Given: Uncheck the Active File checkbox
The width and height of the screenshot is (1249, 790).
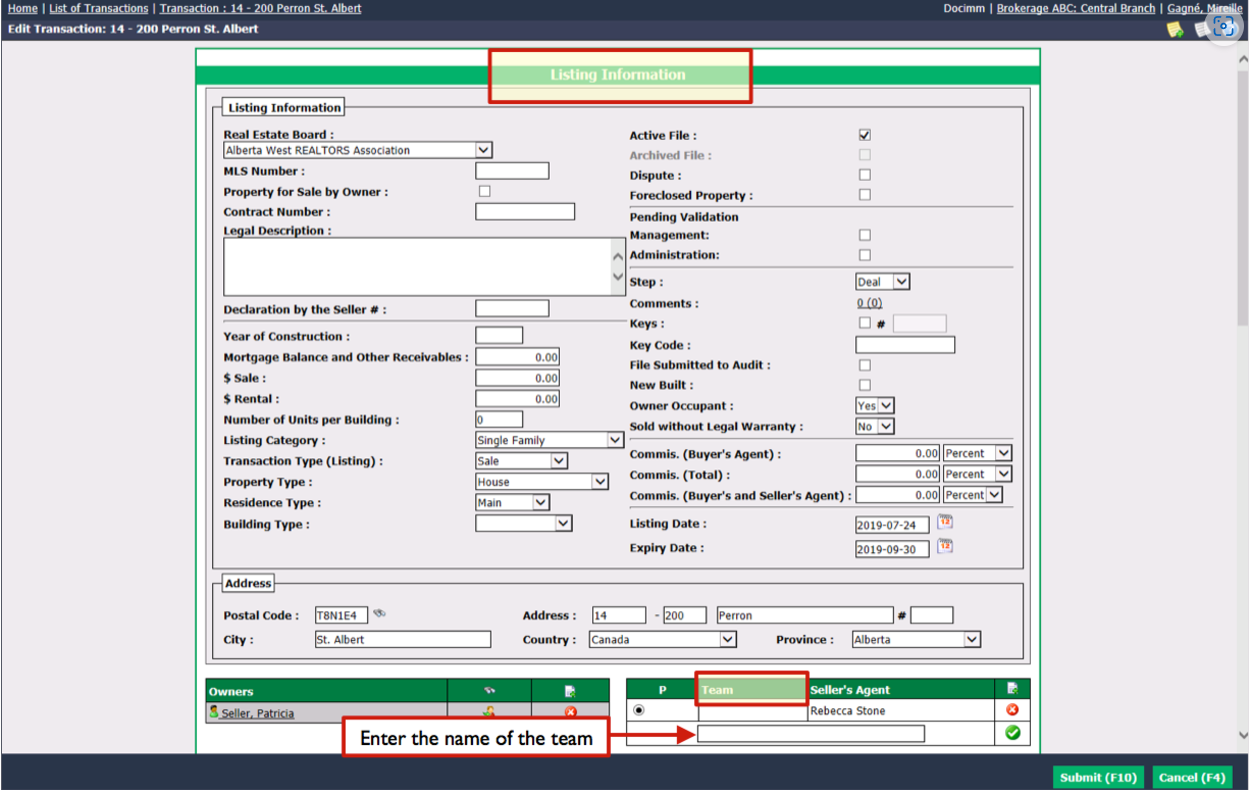Looking at the screenshot, I should [x=865, y=135].
